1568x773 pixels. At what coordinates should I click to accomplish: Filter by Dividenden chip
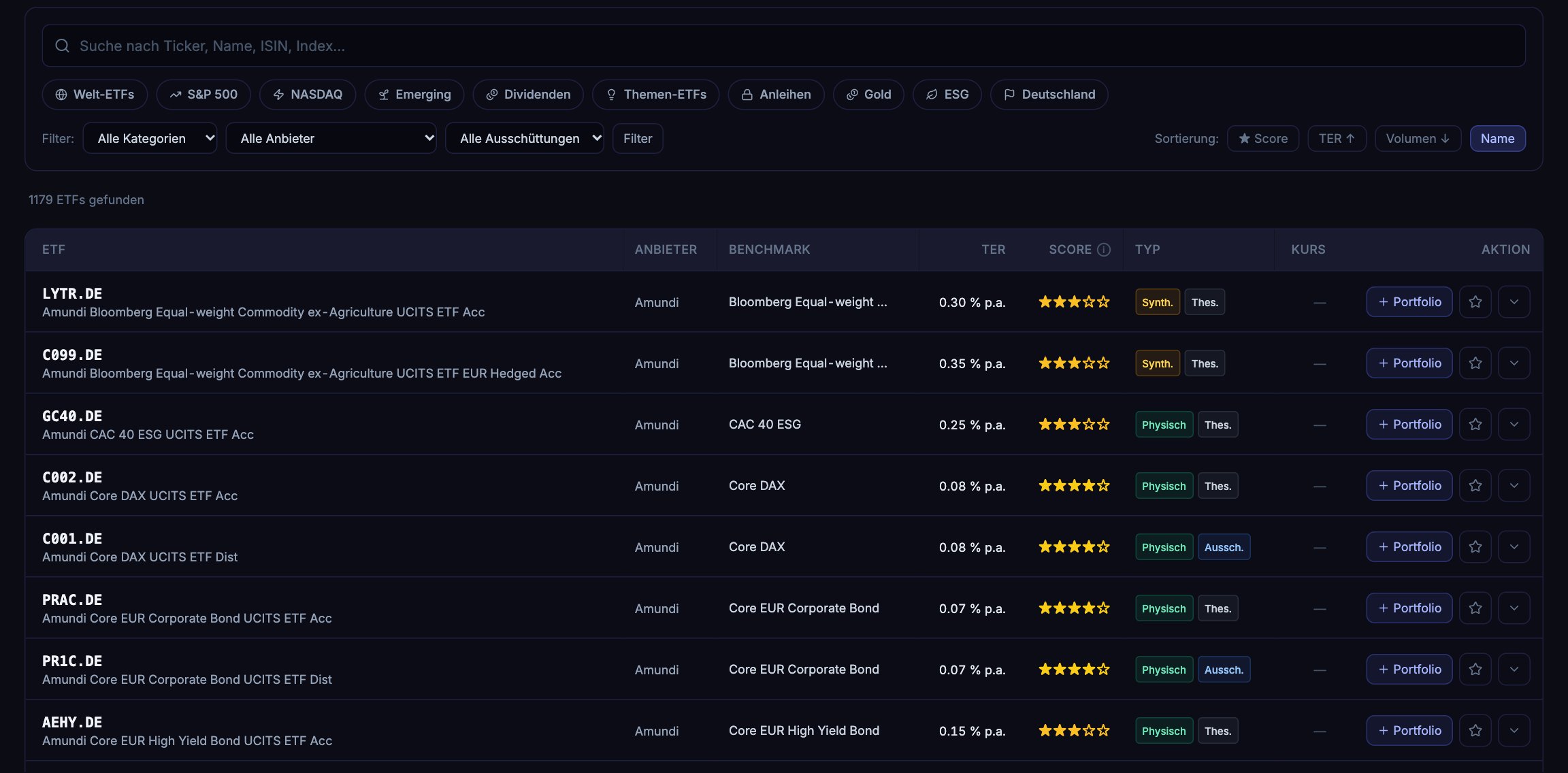(528, 95)
